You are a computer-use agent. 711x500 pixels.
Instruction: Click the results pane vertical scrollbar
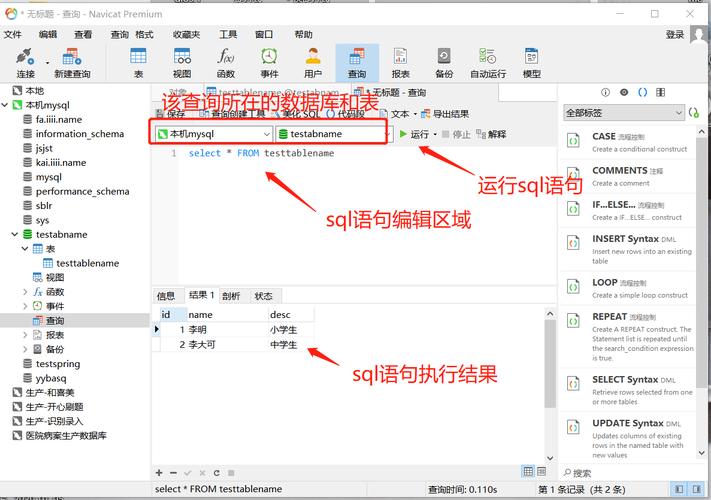tap(550, 363)
